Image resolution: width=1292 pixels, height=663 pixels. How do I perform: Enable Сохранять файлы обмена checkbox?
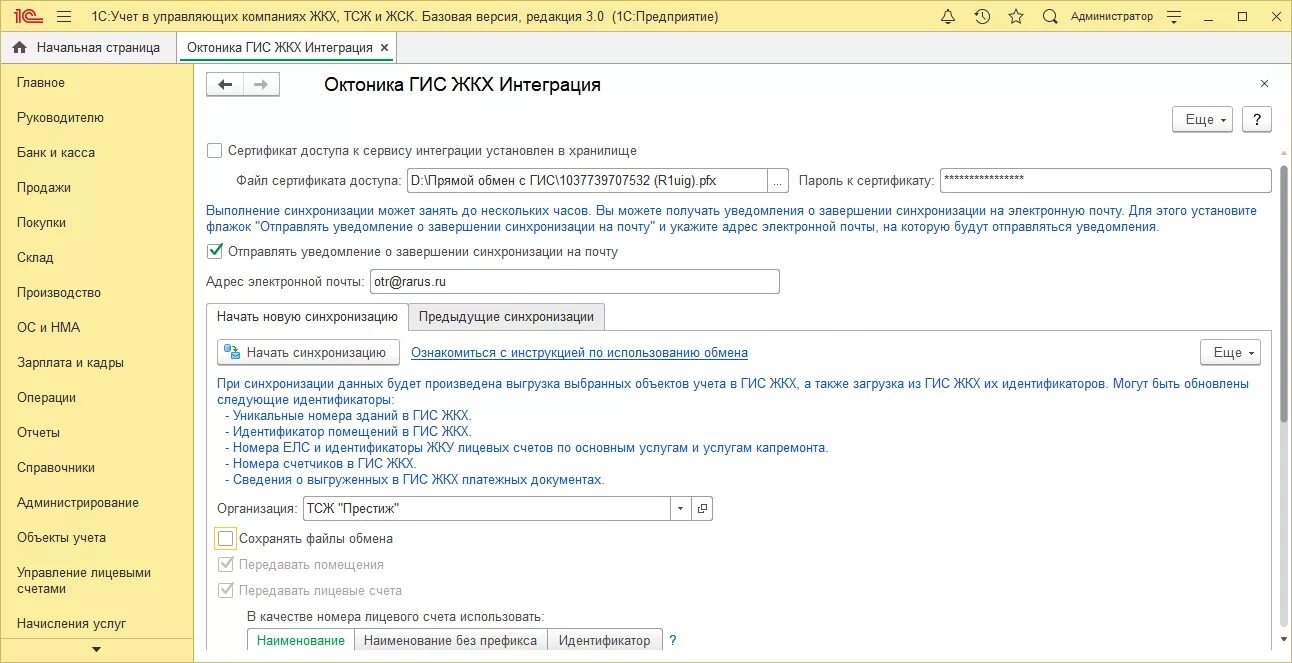click(226, 538)
